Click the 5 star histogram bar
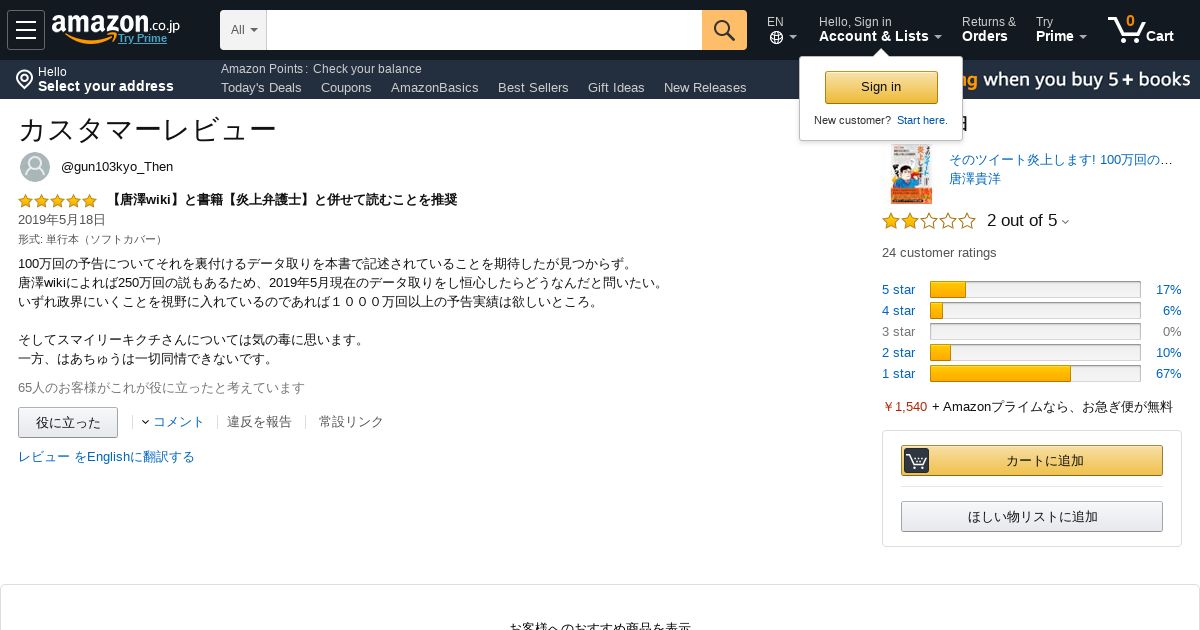Viewport: 1200px width, 630px height. coord(1035,289)
